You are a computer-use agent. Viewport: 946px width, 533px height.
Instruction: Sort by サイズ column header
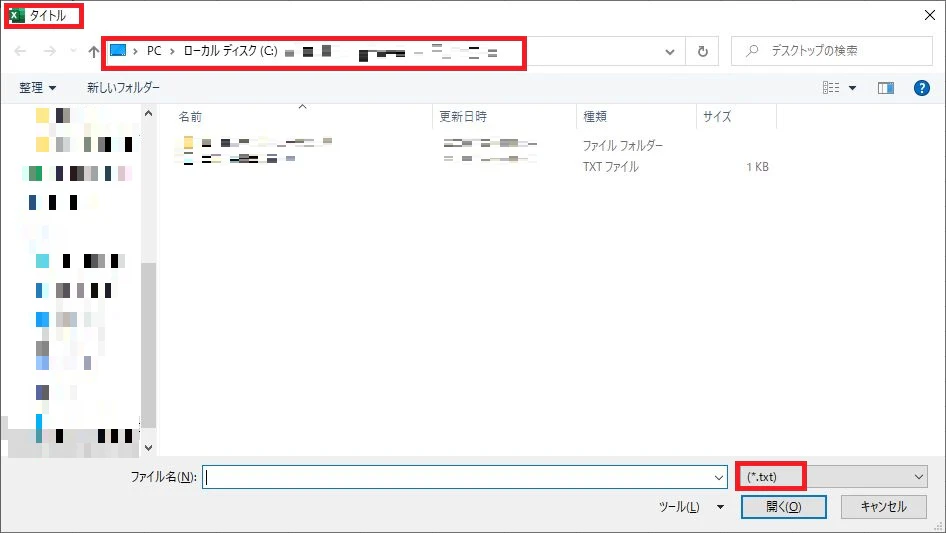(717, 116)
